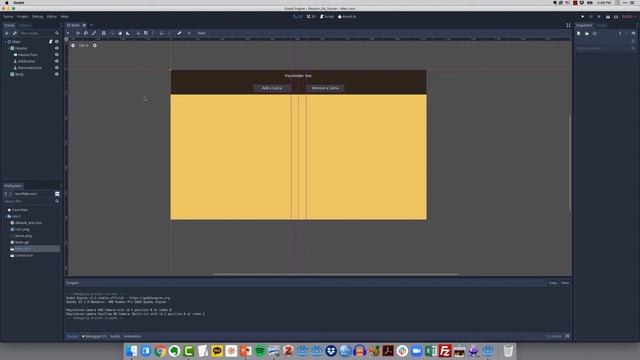
Task: Stop the running project
Action: (x=599, y=17)
